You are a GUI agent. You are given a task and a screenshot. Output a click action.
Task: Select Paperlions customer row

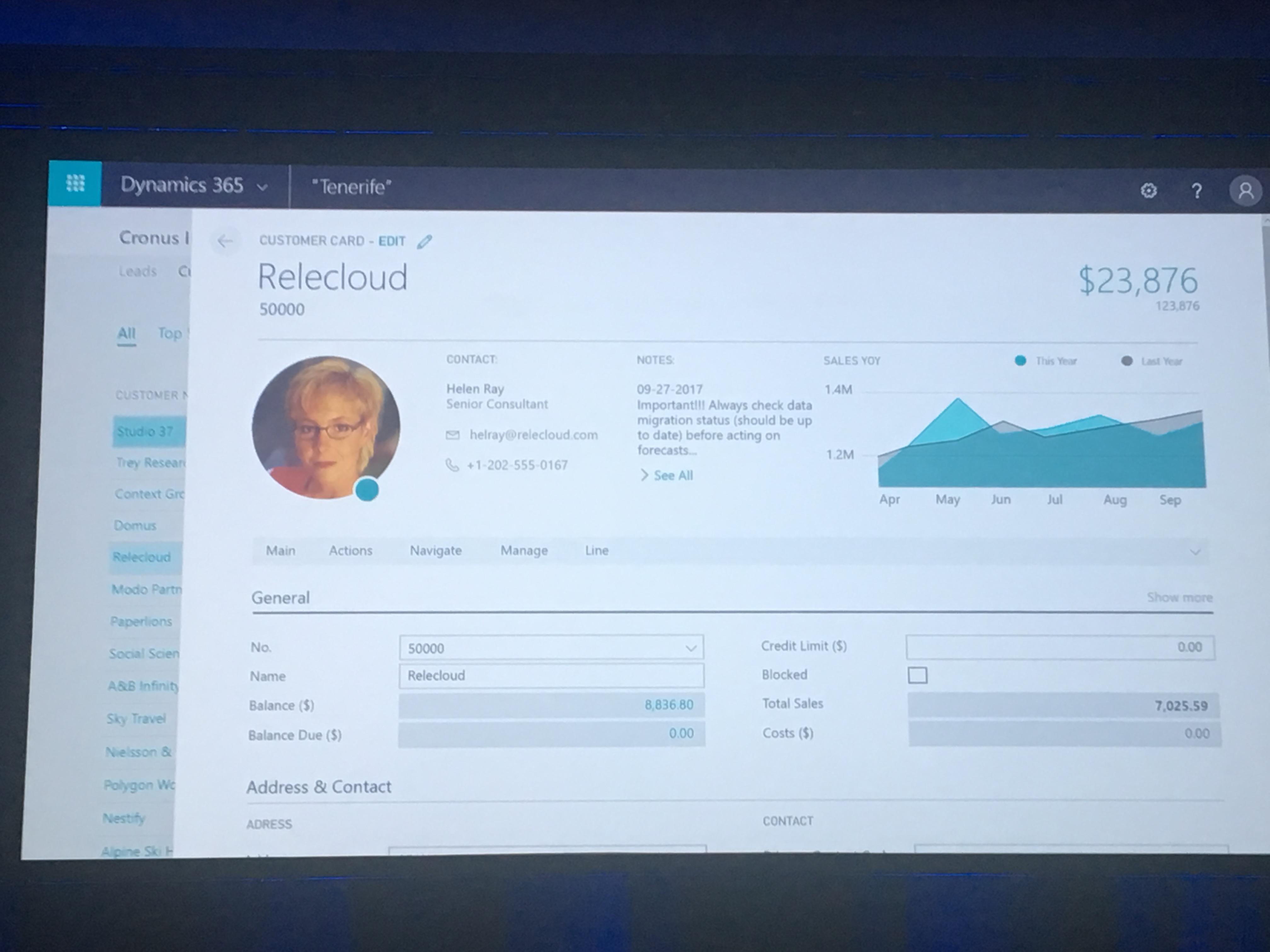pyautogui.click(x=141, y=621)
